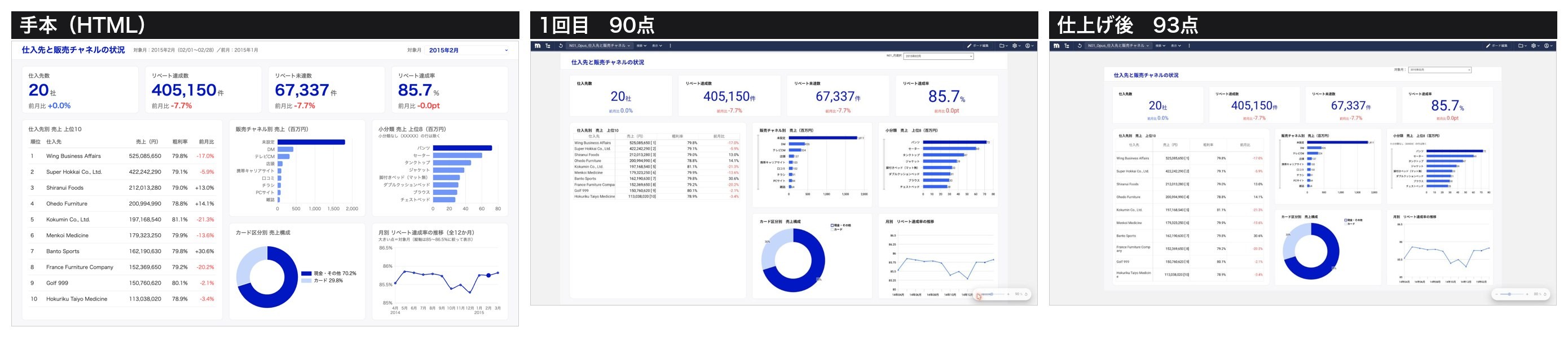This screenshot has width=1568, height=340.
Task: Select Ohedo Furniture row in 手本 table
Action: coord(122,203)
